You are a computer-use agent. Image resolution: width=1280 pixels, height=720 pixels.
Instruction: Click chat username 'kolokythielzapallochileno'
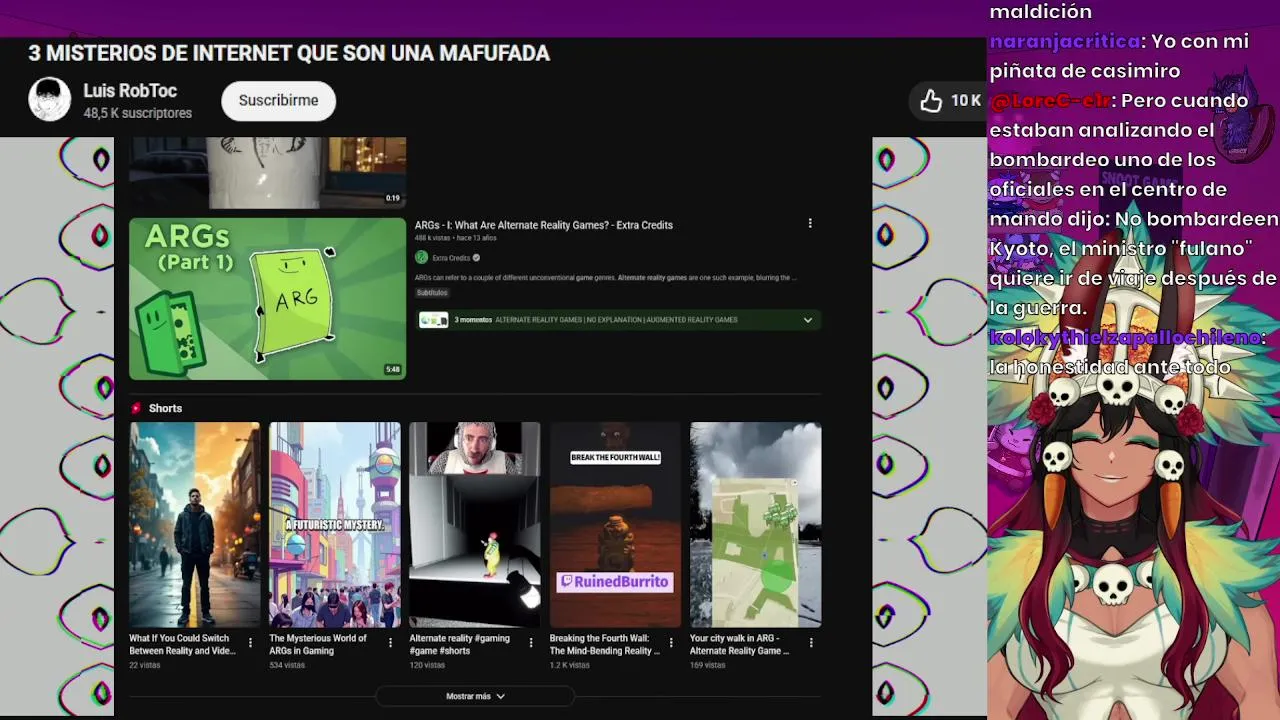tap(1125, 337)
